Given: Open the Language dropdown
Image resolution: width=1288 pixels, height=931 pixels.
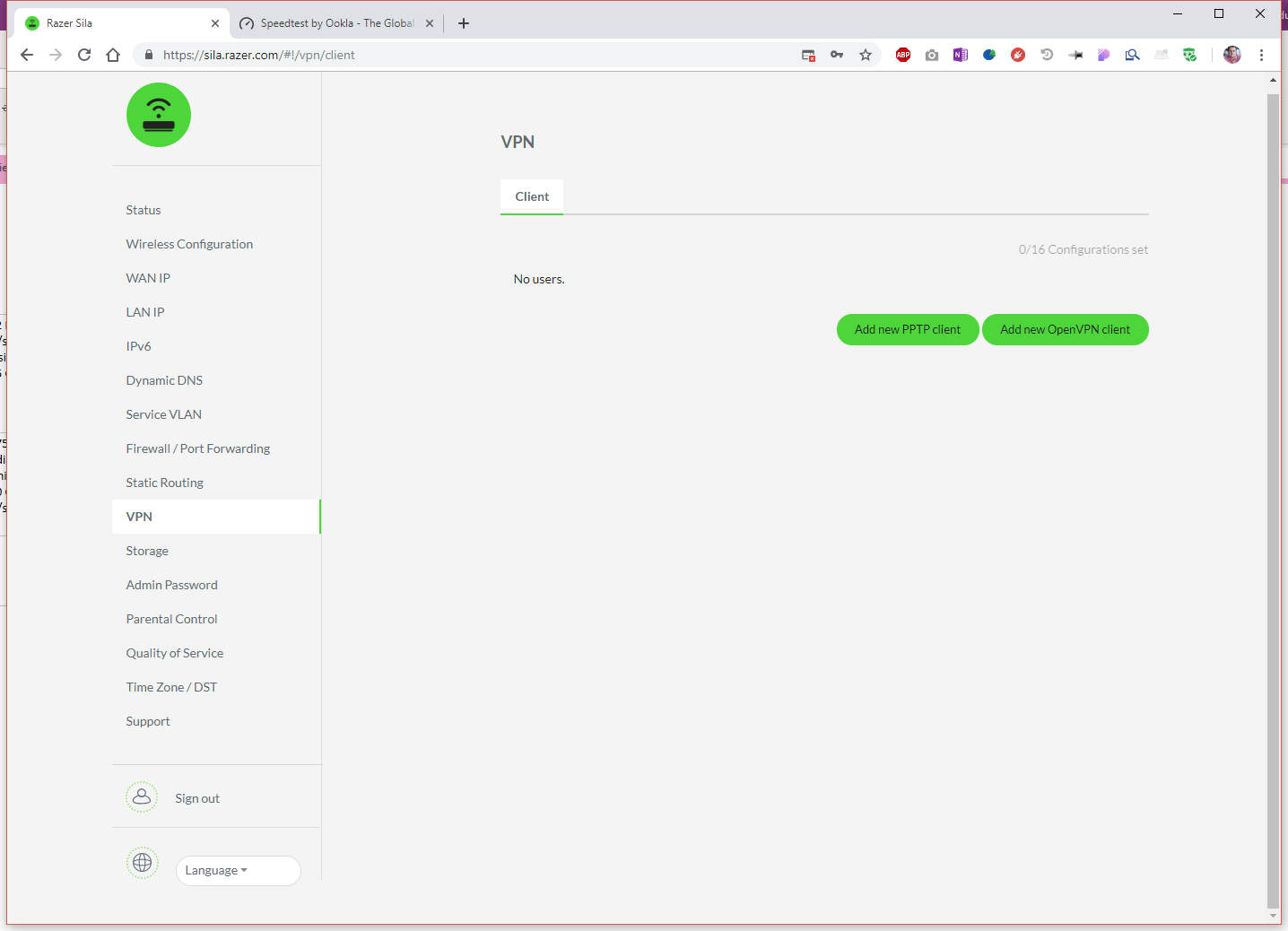Looking at the screenshot, I should point(238,870).
